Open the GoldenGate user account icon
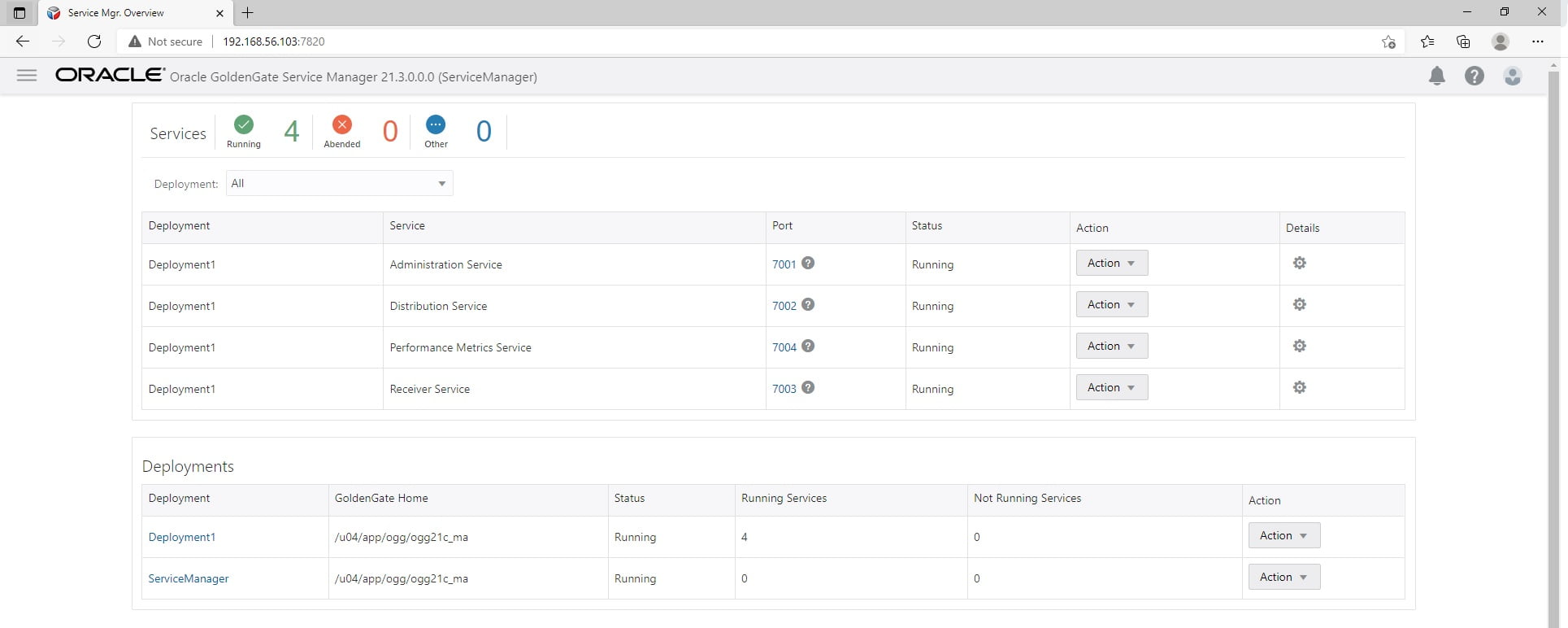1568x628 pixels. (1513, 76)
